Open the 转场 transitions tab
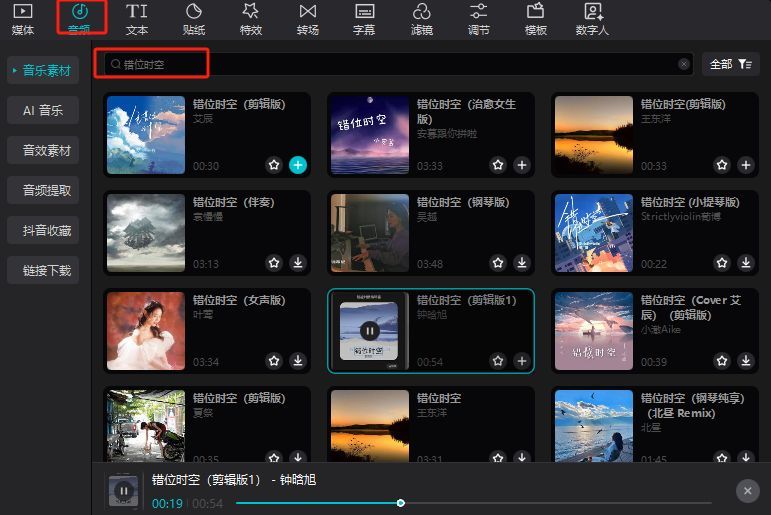 click(308, 20)
